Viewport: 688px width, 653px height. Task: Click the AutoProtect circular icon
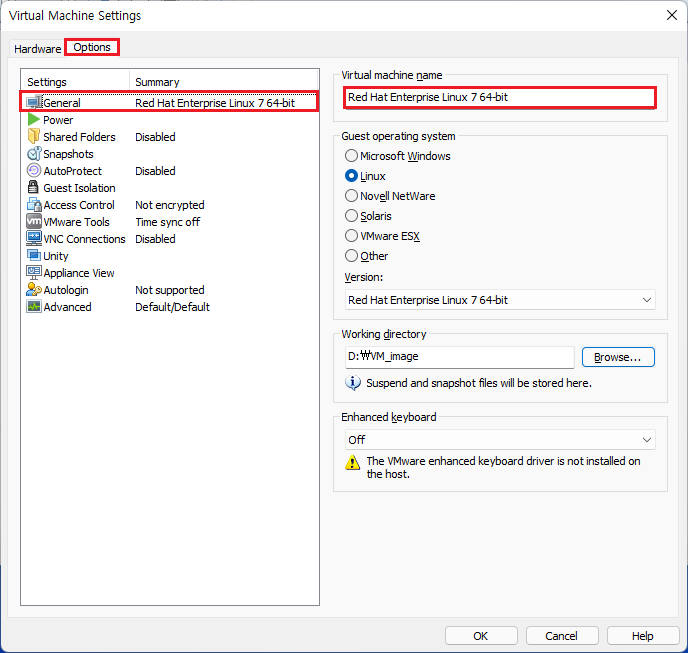click(x=34, y=170)
